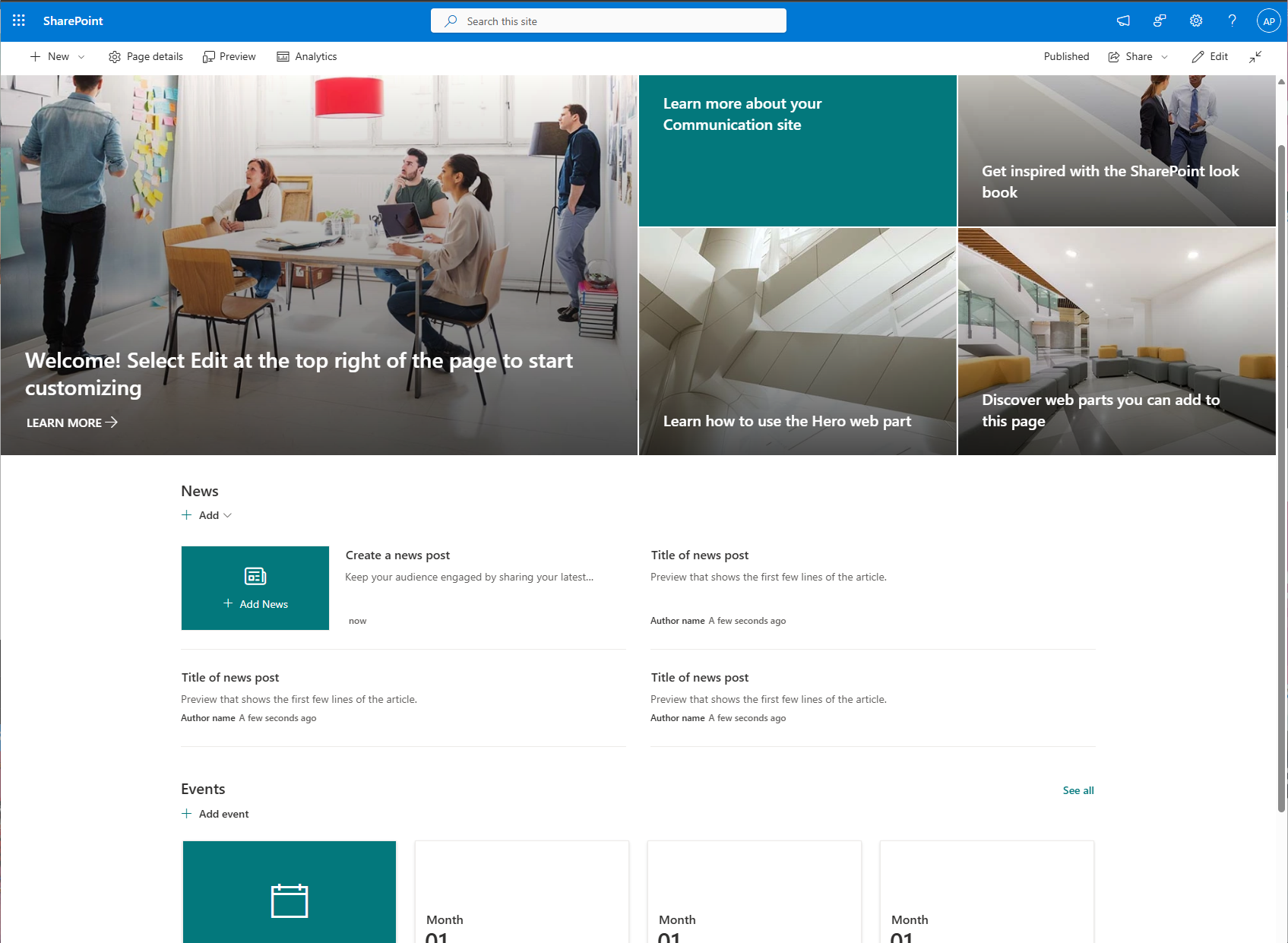Click the page vertical scrollbar

tap(1282, 479)
